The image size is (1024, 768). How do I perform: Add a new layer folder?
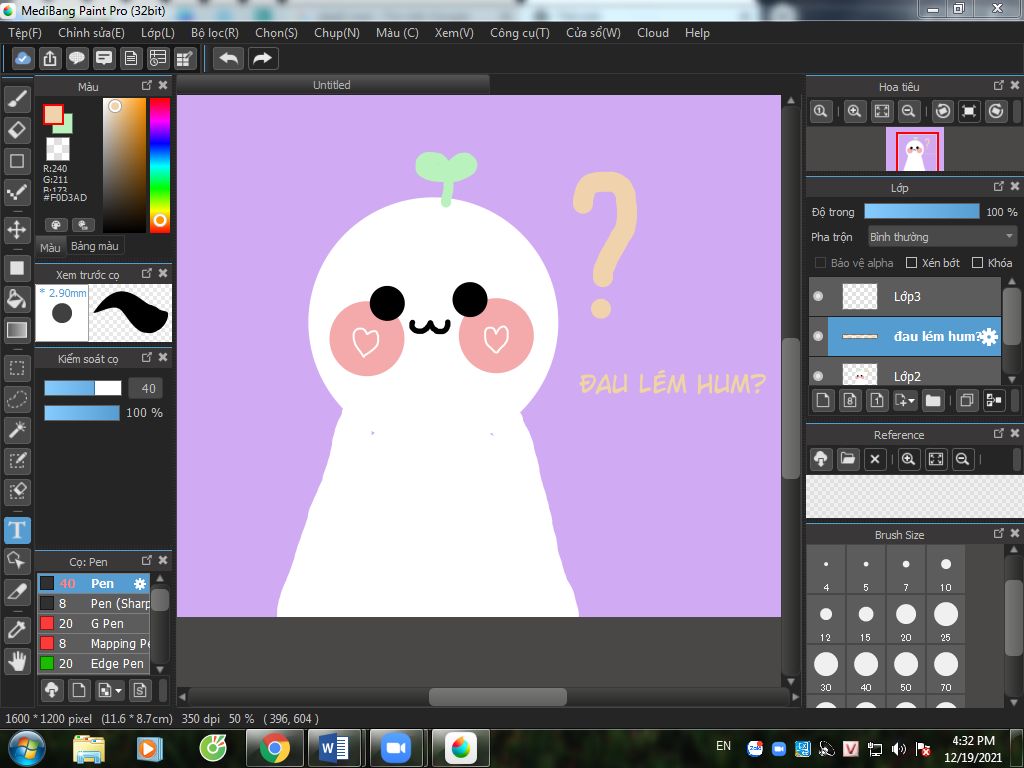tap(933, 400)
